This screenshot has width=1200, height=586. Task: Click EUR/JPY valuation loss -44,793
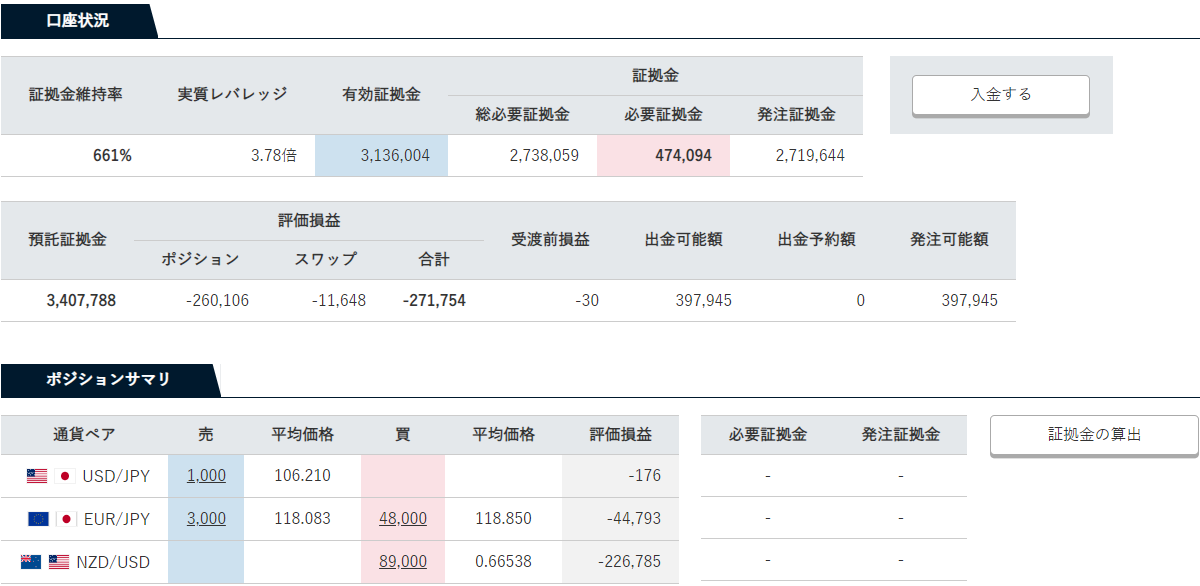(634, 519)
